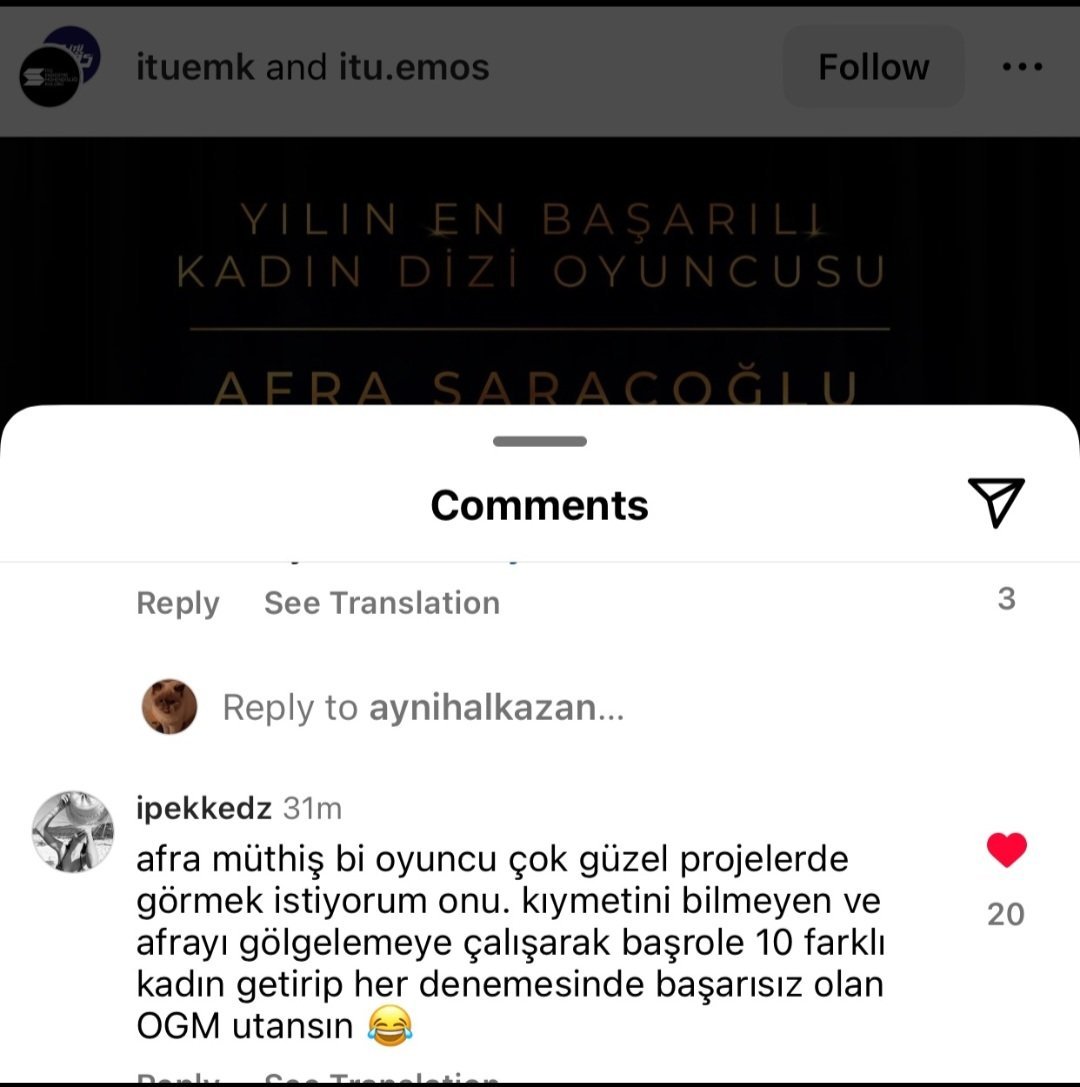Viewport: 1080px width, 1087px height.
Task: Tap the 20 likes count
Action: pos(1007,914)
